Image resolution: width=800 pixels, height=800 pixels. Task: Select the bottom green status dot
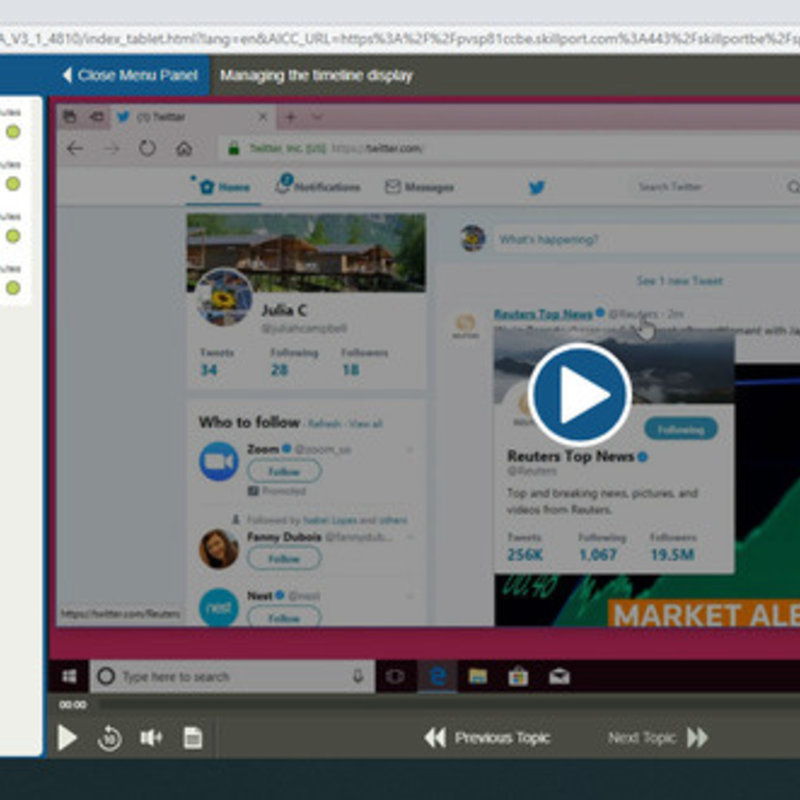(13, 288)
